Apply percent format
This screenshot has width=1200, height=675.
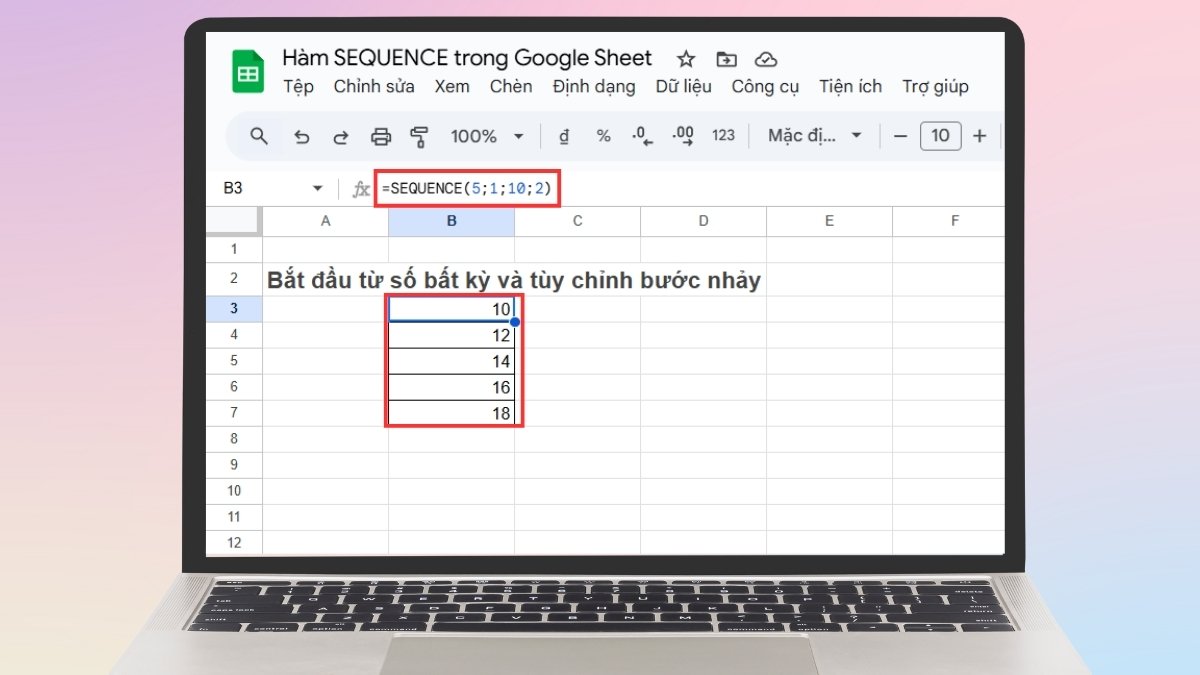[603, 136]
